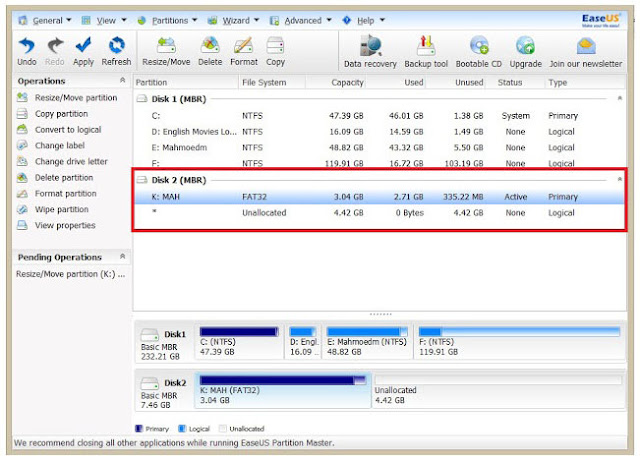Click the Primary legend color swatch
The height and width of the screenshot is (461, 640).
[x=139, y=429]
